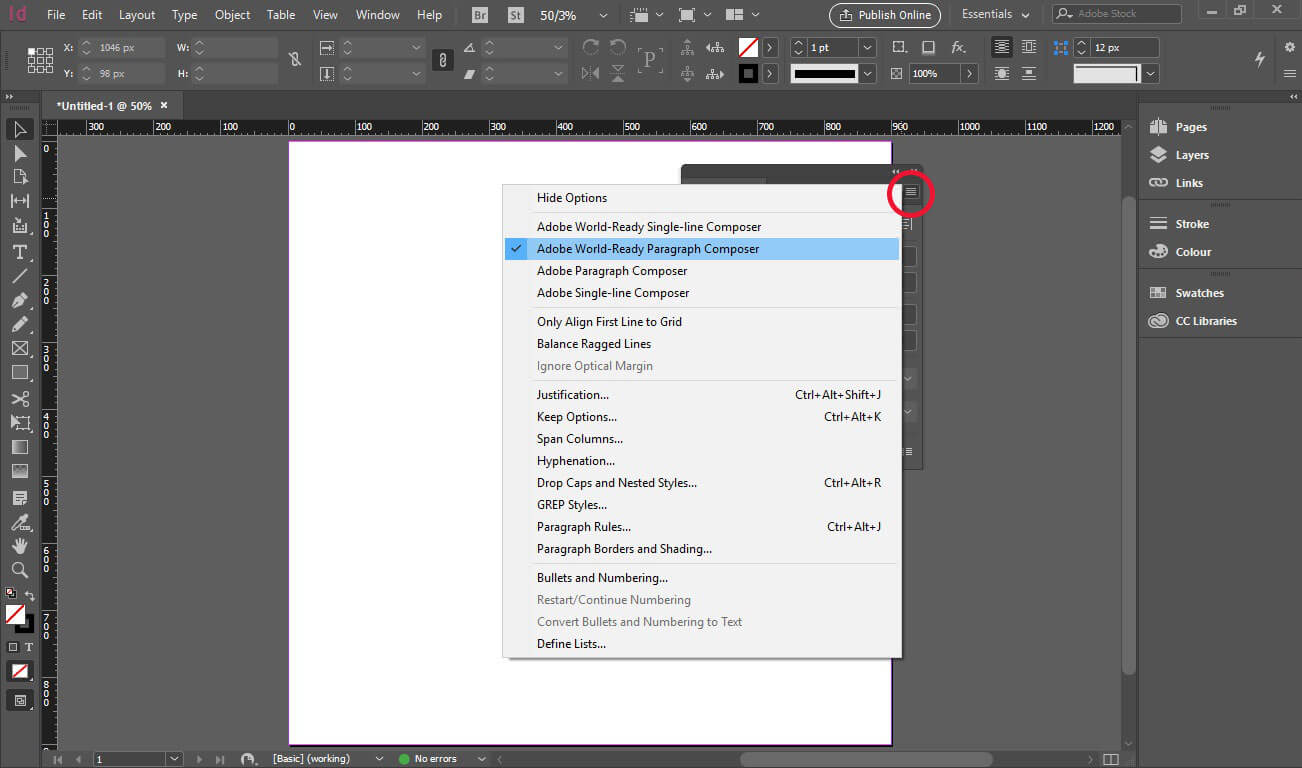1302x768 pixels.
Task: Select the Zoom magnifier tool
Action: coord(20,570)
